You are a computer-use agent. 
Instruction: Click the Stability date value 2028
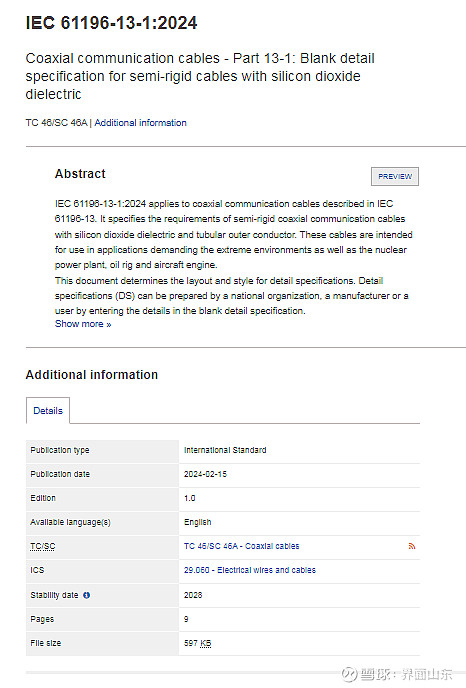193,595
